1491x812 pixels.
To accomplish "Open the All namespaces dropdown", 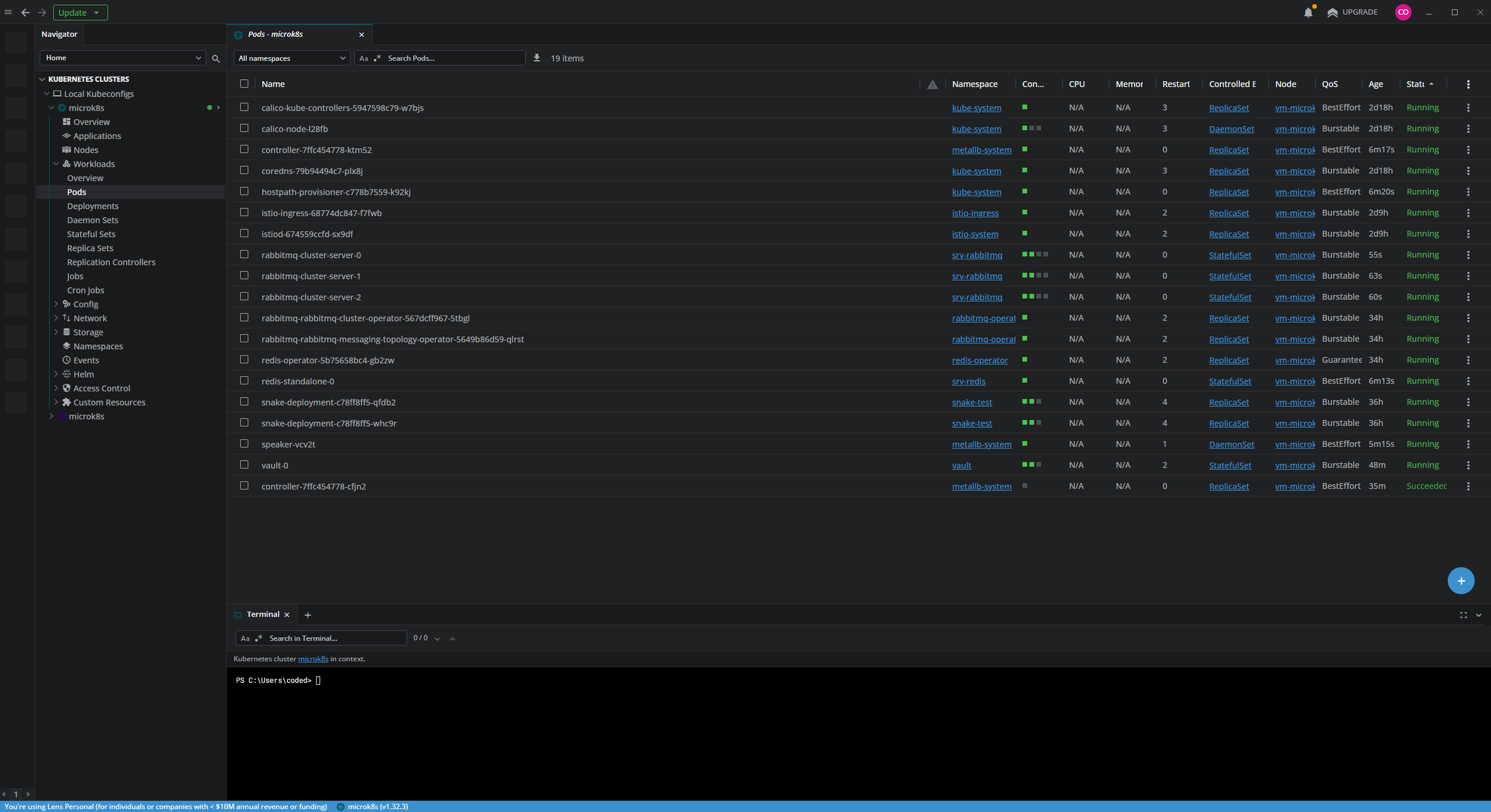I will pos(292,58).
